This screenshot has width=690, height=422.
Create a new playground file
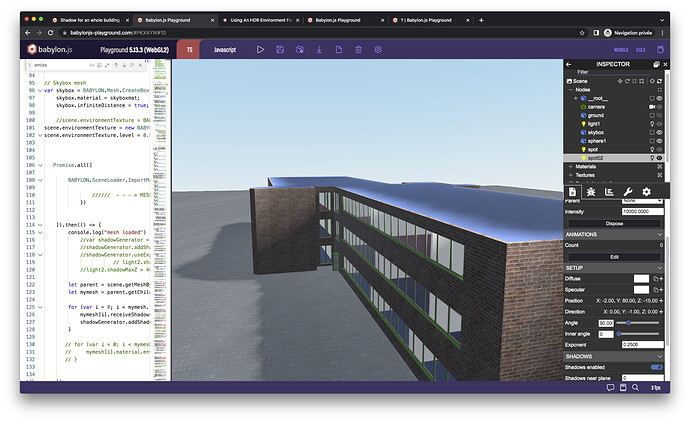[x=339, y=50]
